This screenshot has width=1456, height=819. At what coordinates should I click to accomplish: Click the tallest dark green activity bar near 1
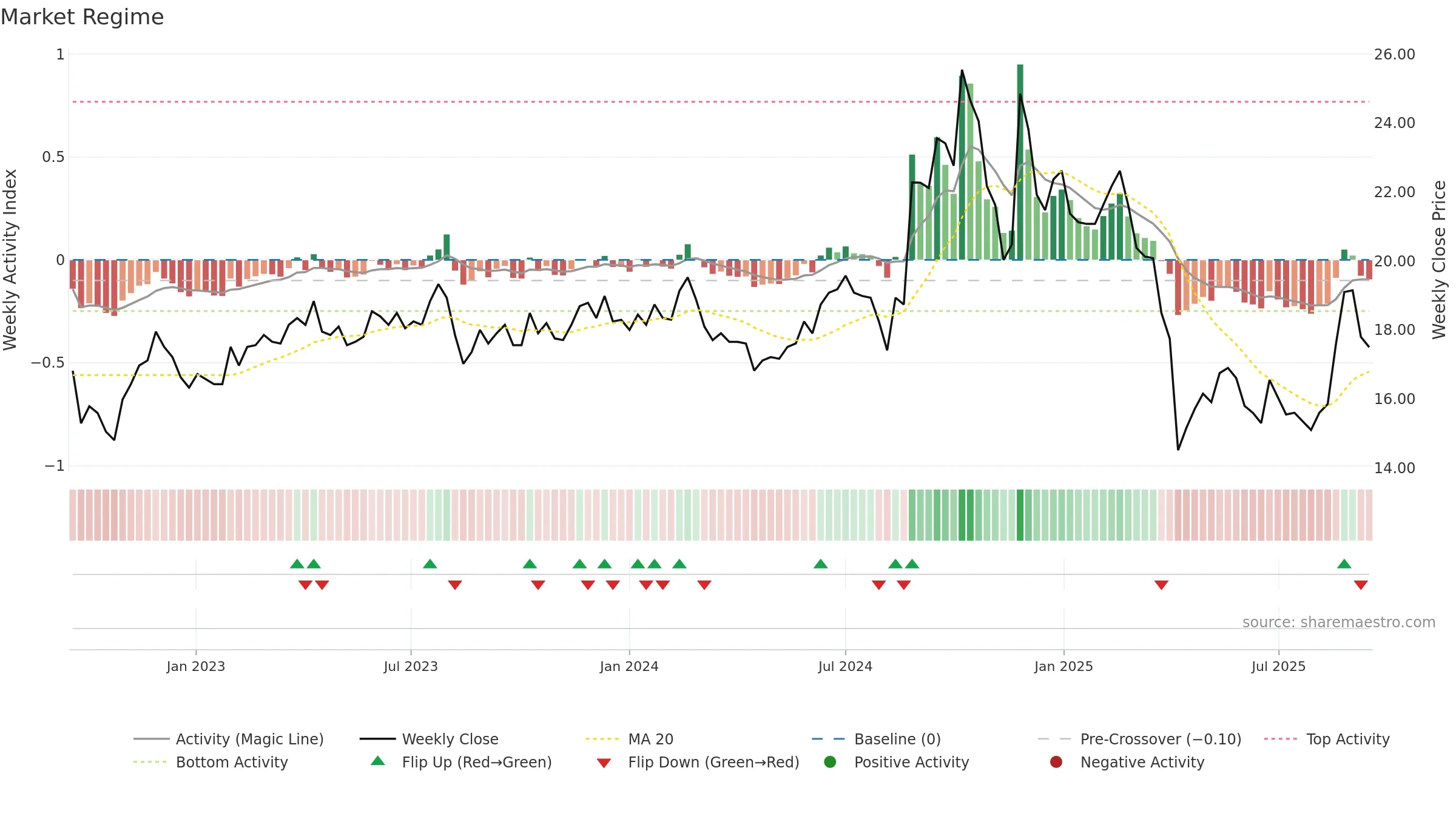point(1020,162)
